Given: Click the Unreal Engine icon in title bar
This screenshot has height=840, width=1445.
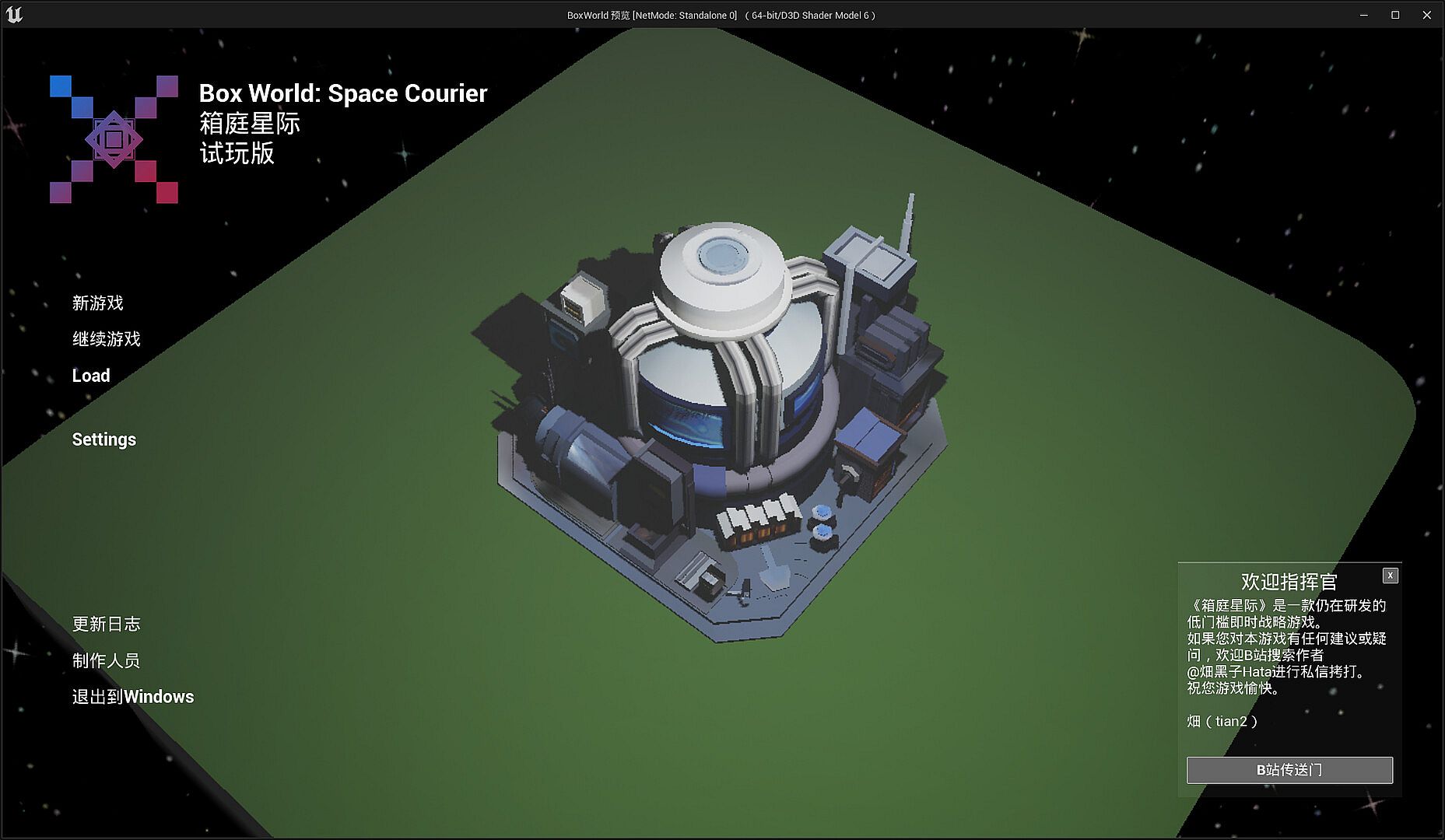Looking at the screenshot, I should coord(14,15).
